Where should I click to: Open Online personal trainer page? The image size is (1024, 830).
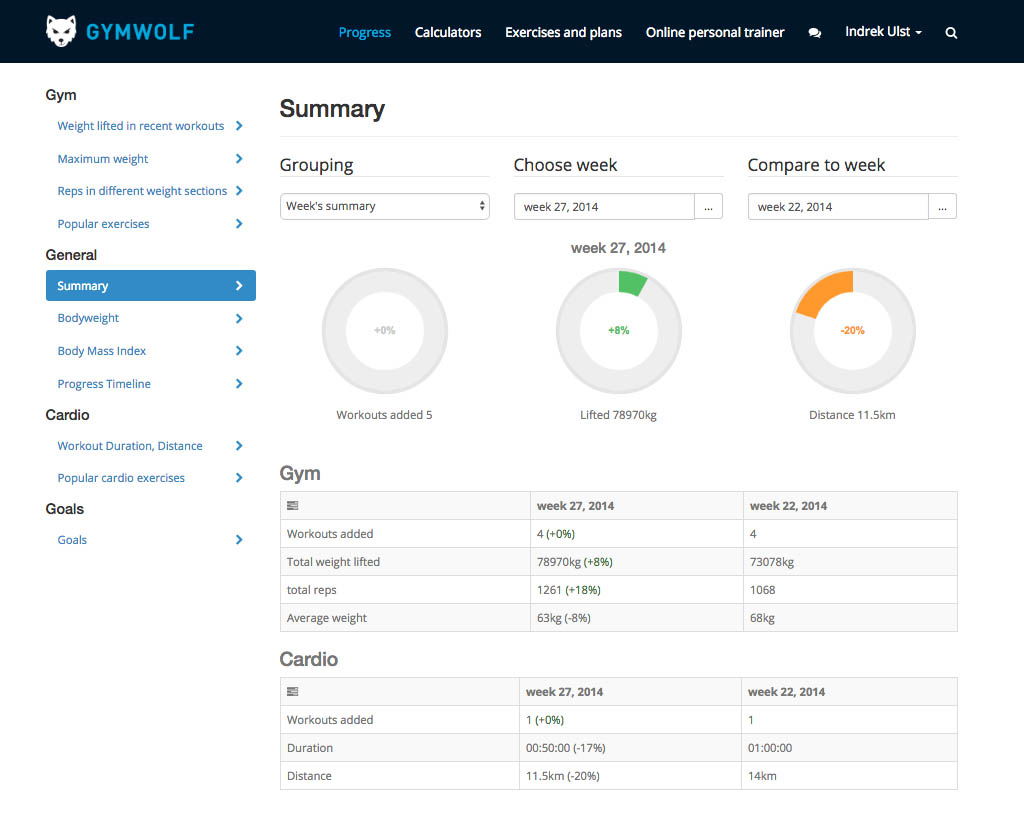[x=715, y=32]
